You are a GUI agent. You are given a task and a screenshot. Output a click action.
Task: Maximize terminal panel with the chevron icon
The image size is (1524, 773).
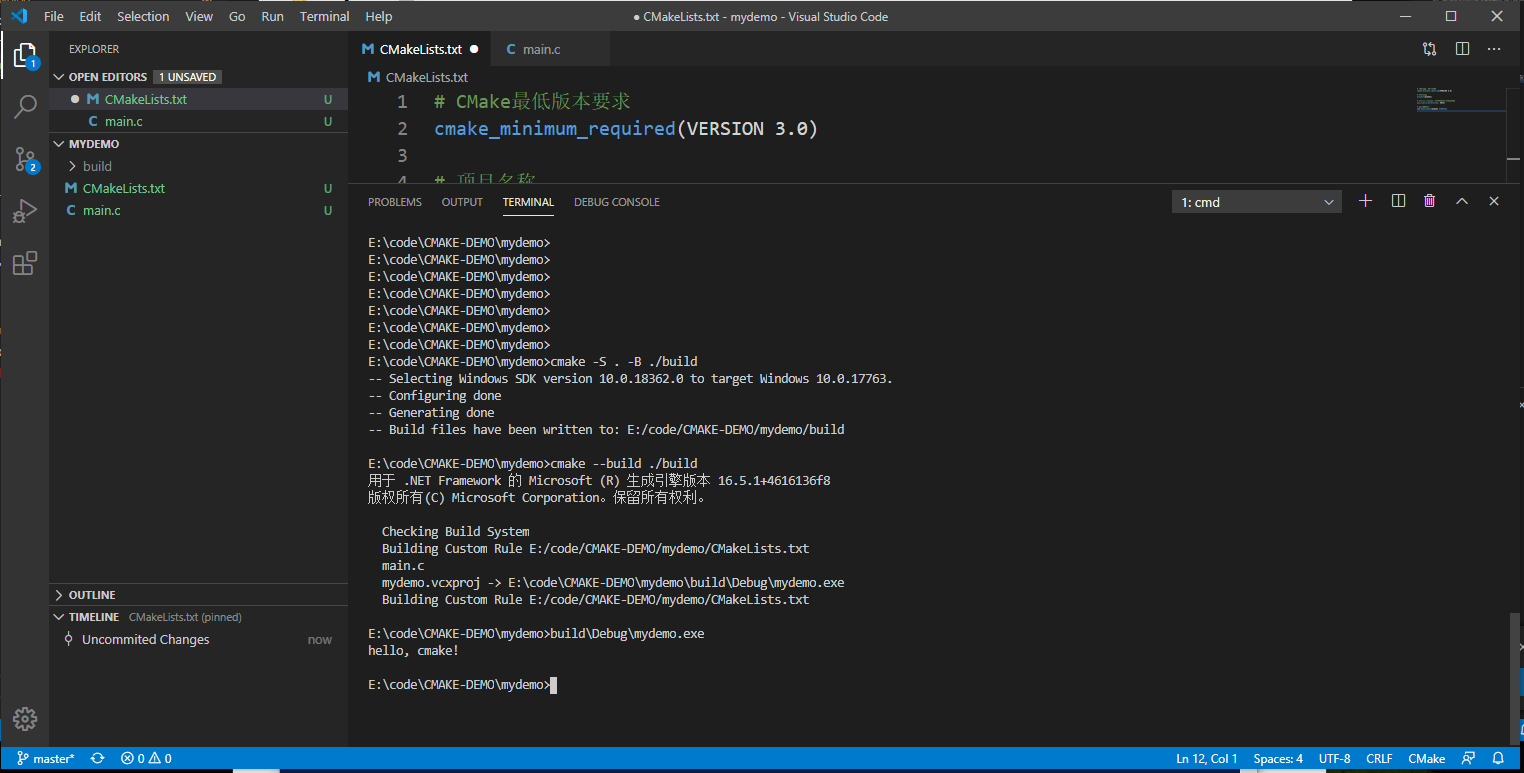pos(1462,200)
